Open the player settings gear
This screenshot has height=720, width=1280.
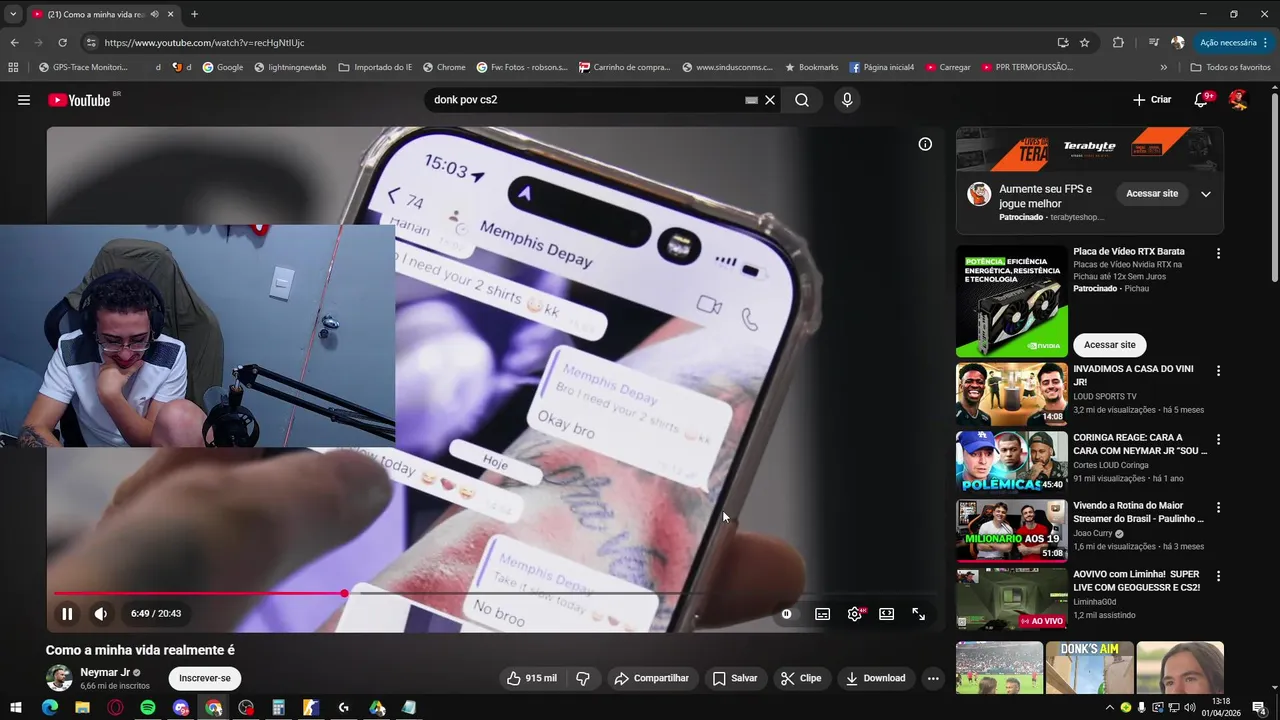coord(854,614)
